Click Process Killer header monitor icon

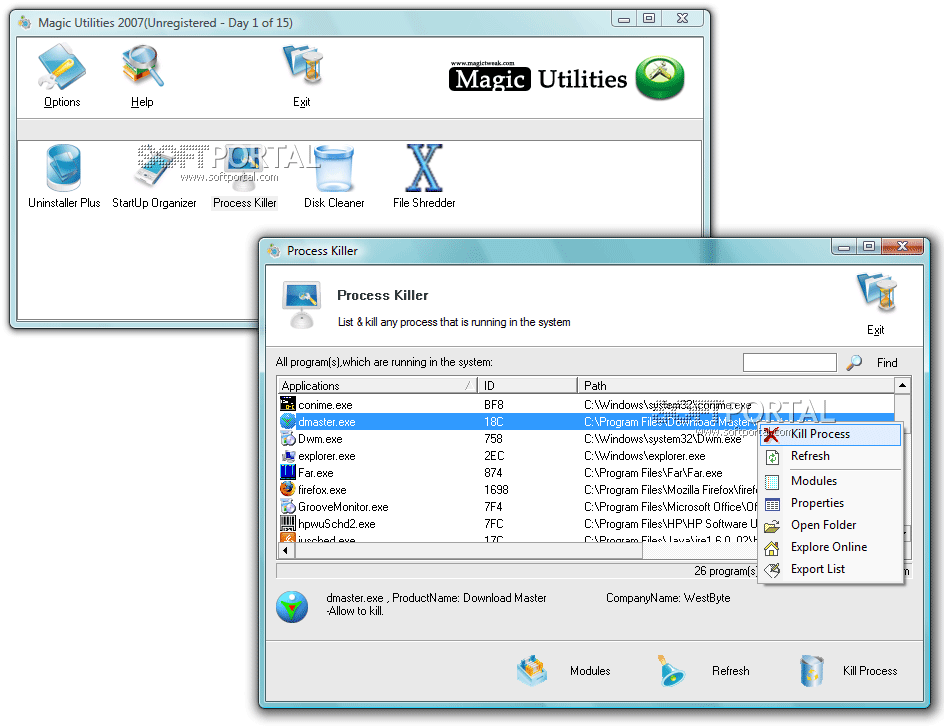pyautogui.click(x=302, y=305)
